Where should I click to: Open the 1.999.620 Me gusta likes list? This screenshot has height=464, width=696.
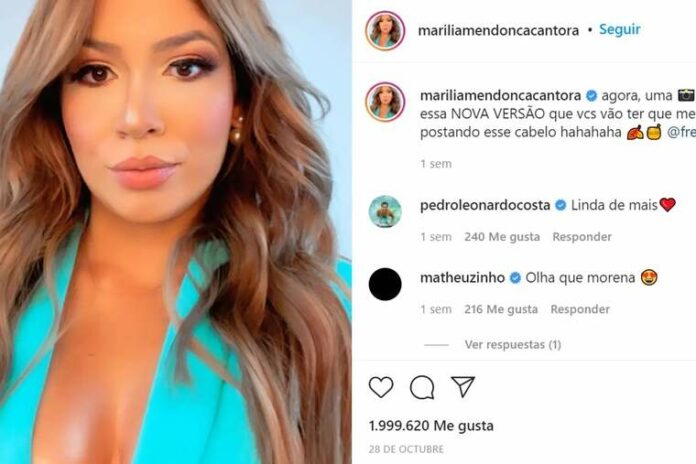click(431, 426)
